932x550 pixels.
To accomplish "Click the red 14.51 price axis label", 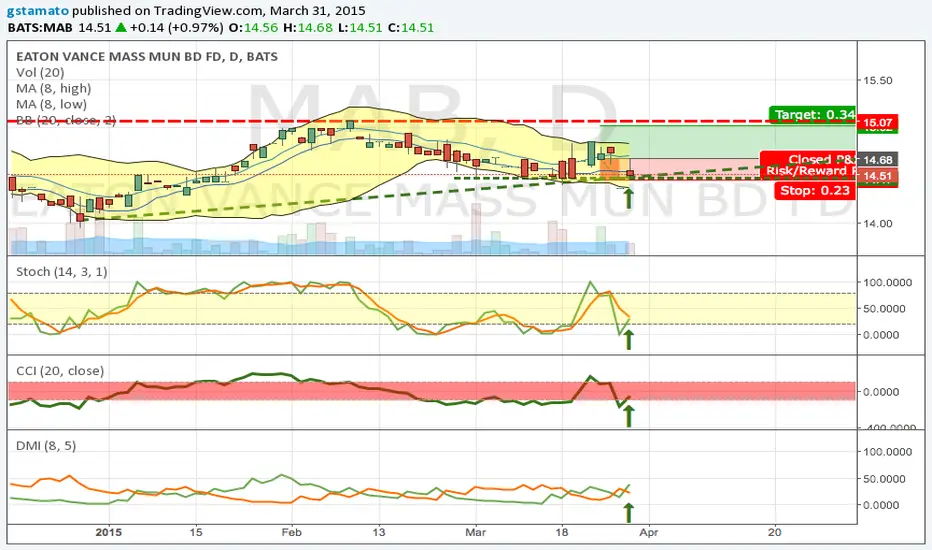I will (877, 176).
